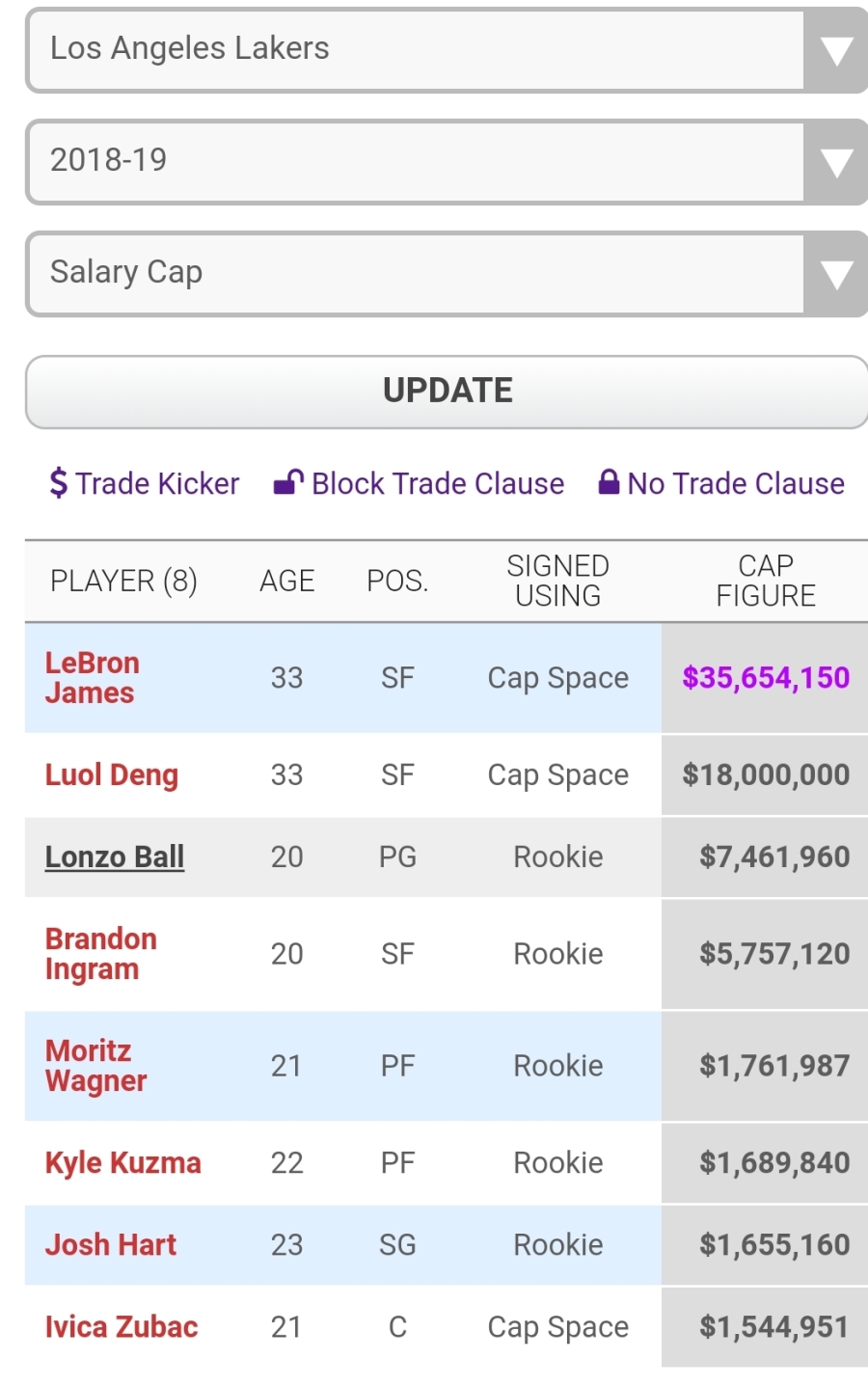Open LeBron James player link
This screenshot has height=1387, width=868.
(x=93, y=678)
